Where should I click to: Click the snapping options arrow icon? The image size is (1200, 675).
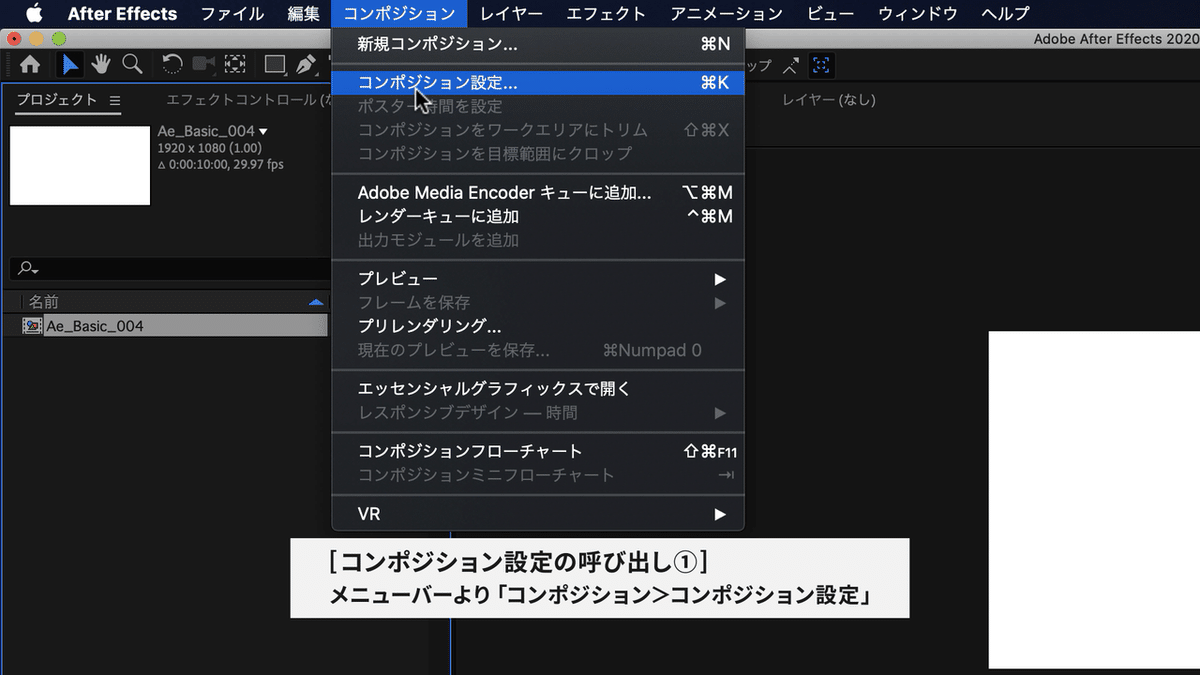point(791,66)
